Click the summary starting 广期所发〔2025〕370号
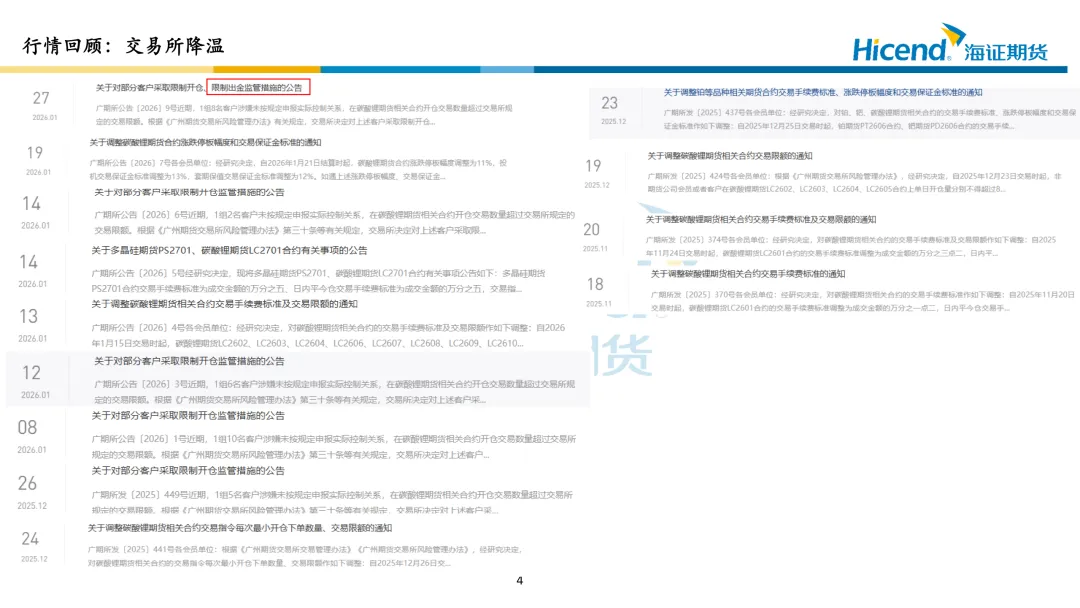 tap(862, 301)
